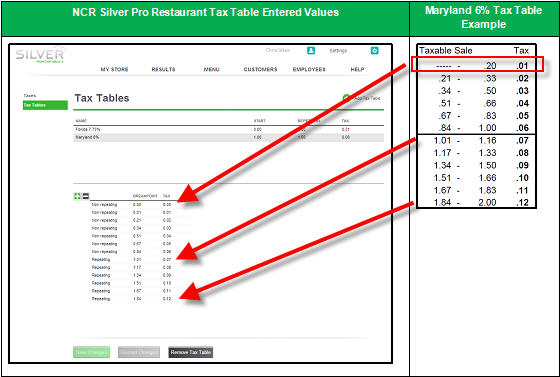Click the Settings text link
Screen dimensions: 560x377
tap(338, 51)
